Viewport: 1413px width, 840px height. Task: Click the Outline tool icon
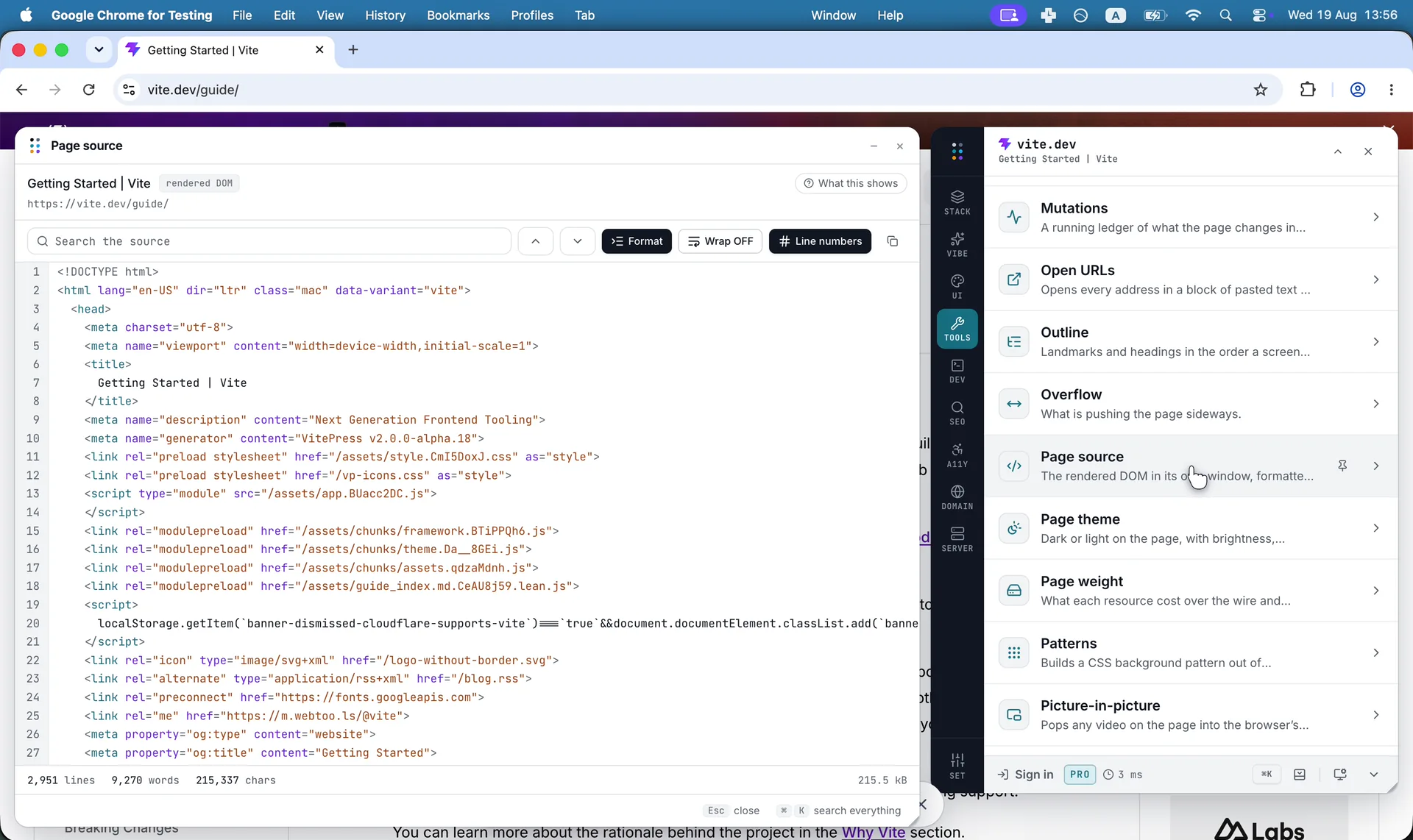[1013, 341]
